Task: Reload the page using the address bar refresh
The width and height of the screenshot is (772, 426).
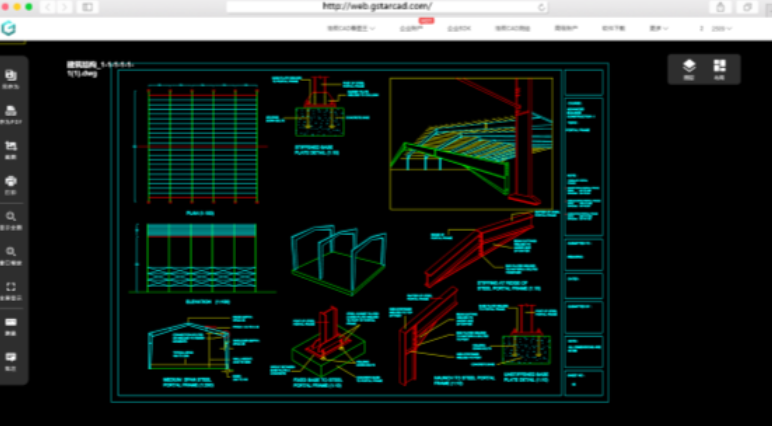Action: pyautogui.click(x=542, y=6)
